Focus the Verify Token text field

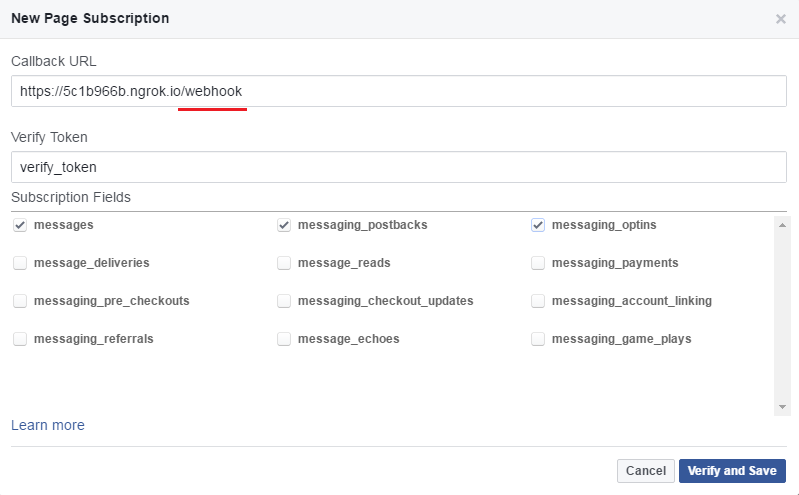click(399, 167)
